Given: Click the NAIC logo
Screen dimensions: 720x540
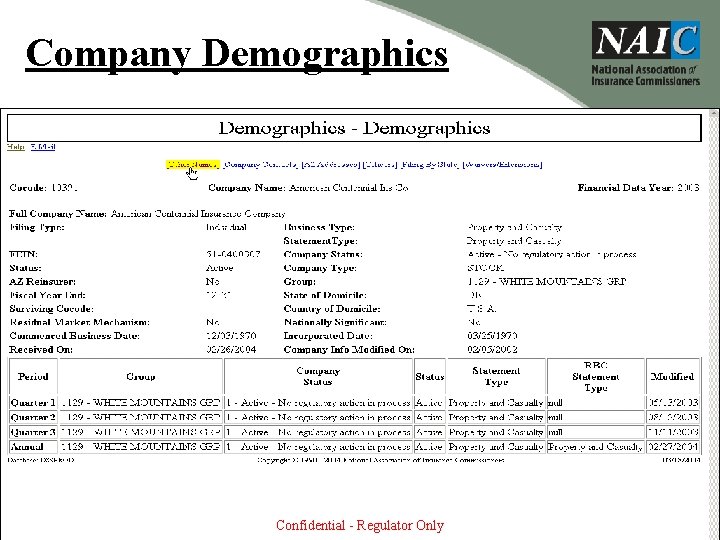Looking at the screenshot, I should coord(646,53).
